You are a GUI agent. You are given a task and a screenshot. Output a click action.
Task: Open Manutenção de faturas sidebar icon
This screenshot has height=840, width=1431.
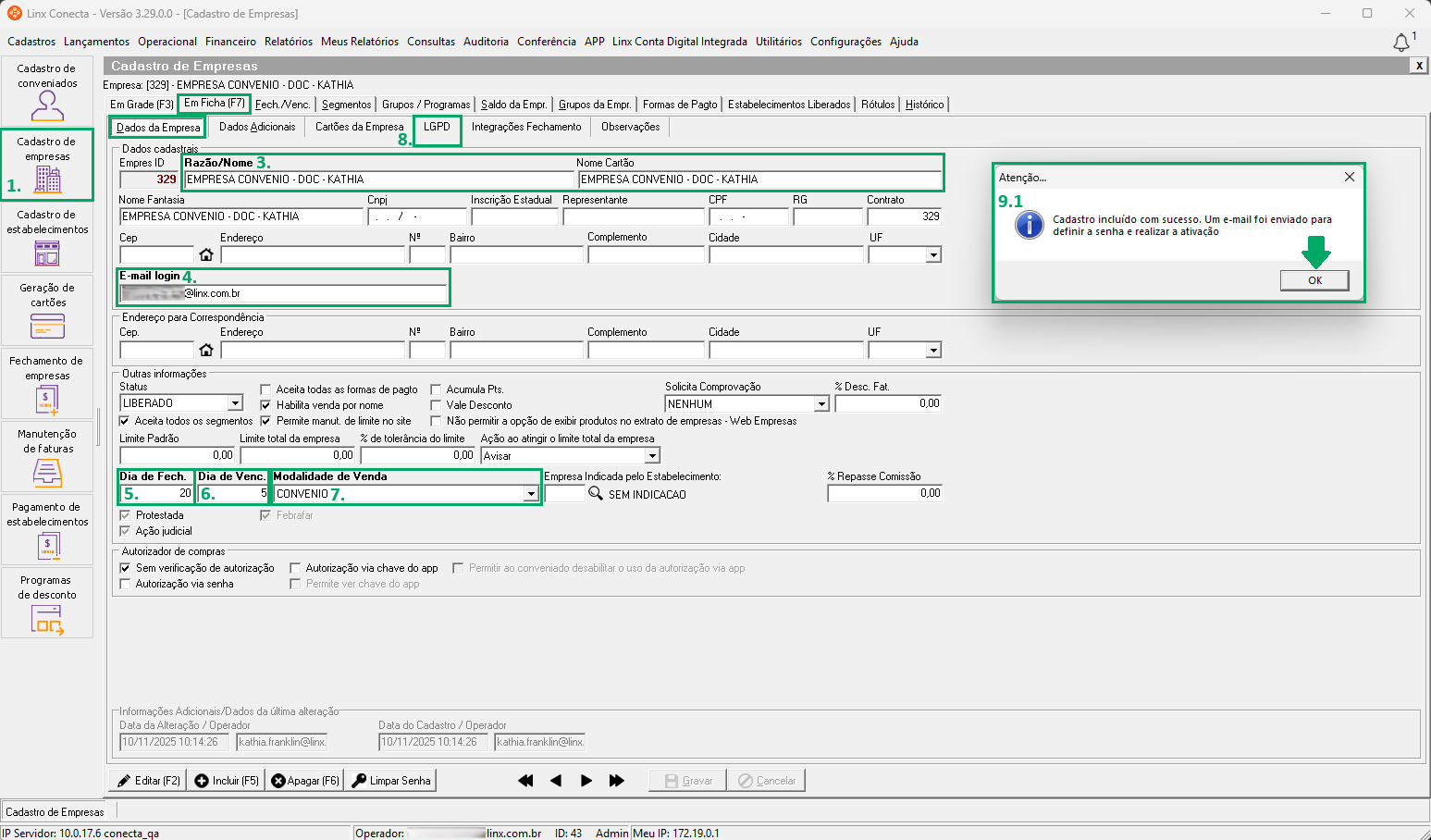point(47,457)
